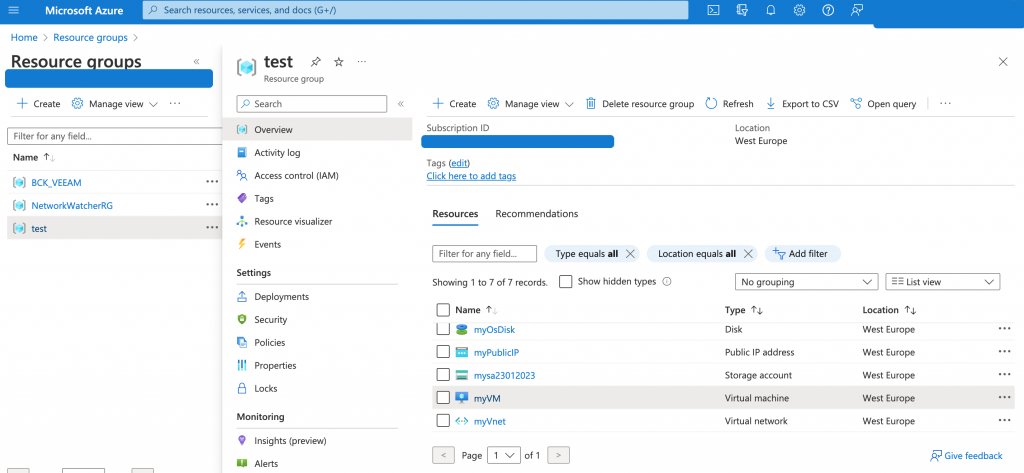Tick the select-all checkbox in the header
1024x473 pixels.
tap(443, 310)
